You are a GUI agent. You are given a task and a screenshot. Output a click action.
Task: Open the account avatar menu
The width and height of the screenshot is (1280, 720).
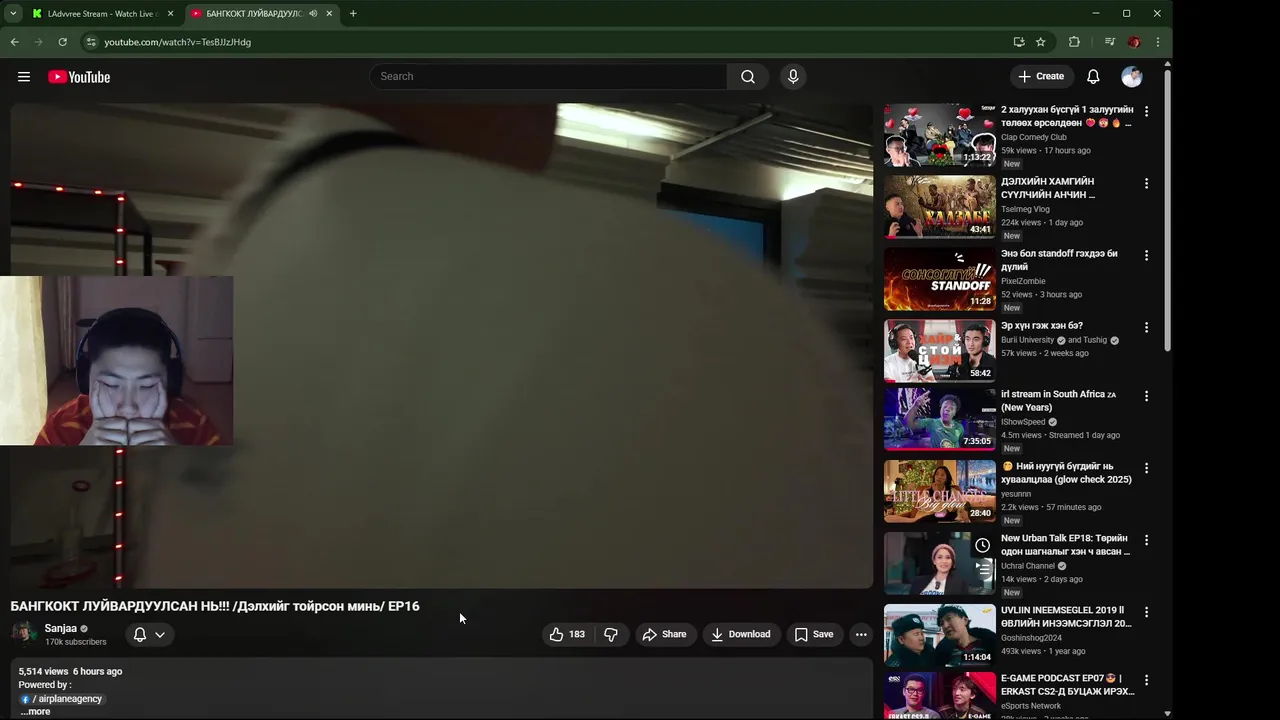pos(1132,77)
